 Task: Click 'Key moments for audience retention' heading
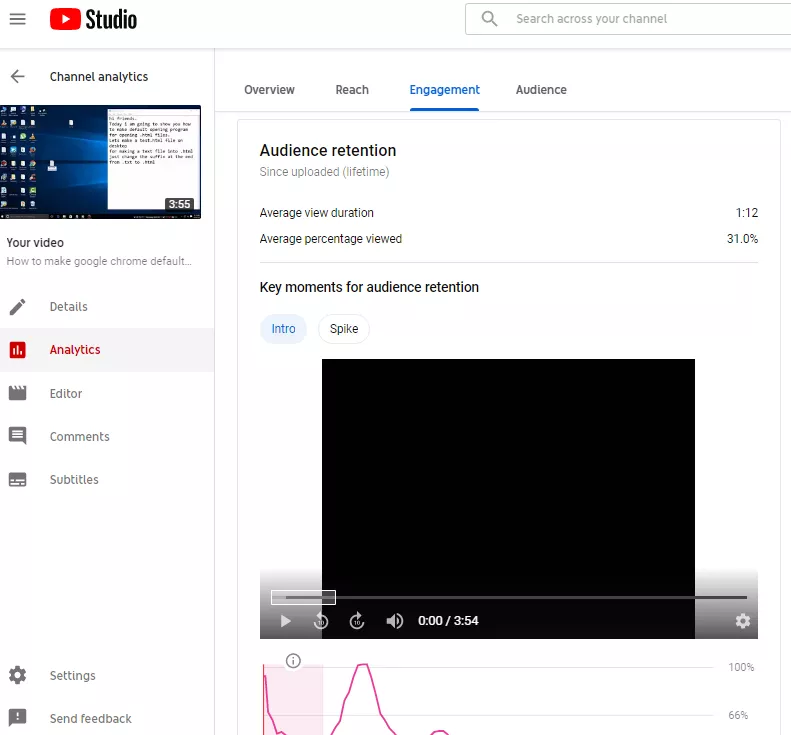click(x=369, y=287)
